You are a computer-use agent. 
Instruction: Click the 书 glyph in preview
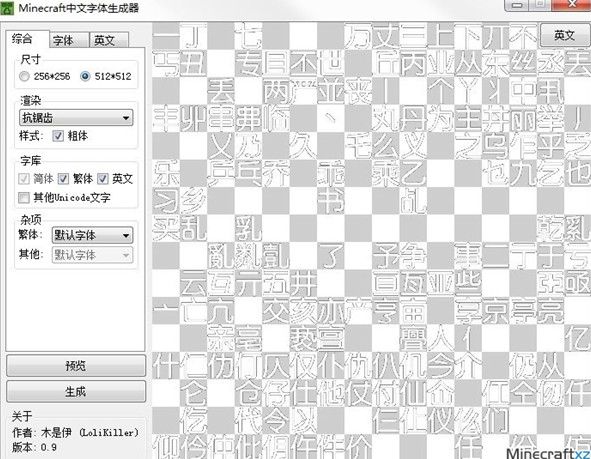point(331,200)
